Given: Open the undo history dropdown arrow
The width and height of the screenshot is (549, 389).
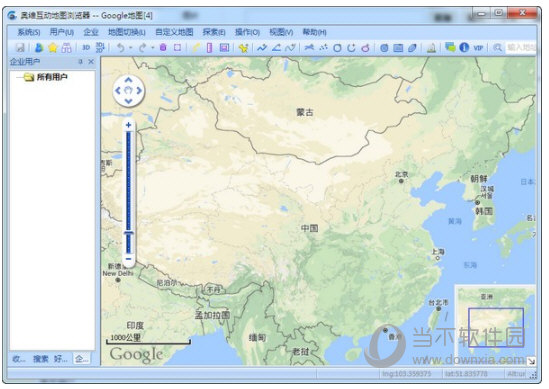Looking at the screenshot, I should [131, 48].
